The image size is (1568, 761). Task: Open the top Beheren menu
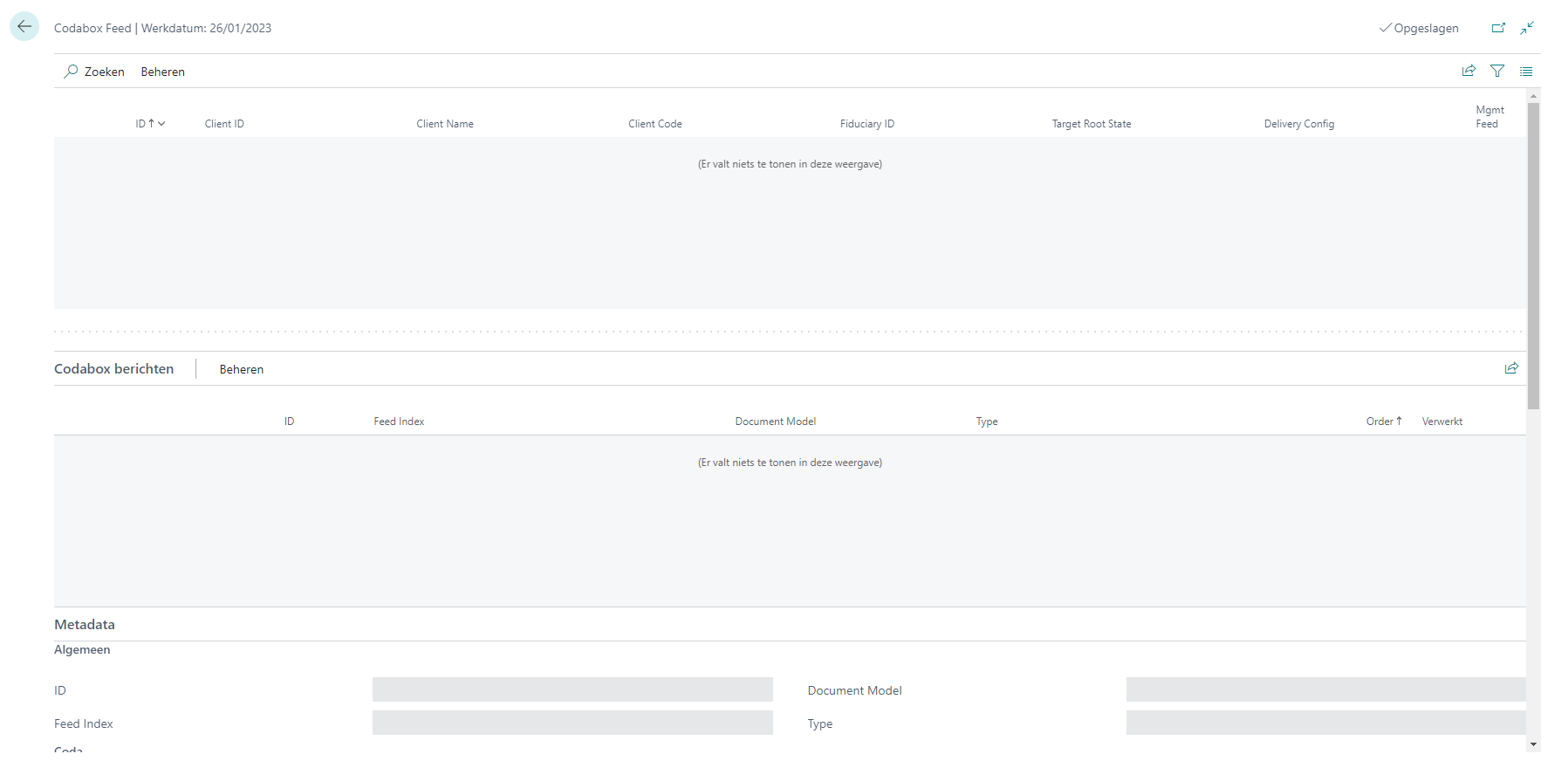pyautogui.click(x=162, y=72)
